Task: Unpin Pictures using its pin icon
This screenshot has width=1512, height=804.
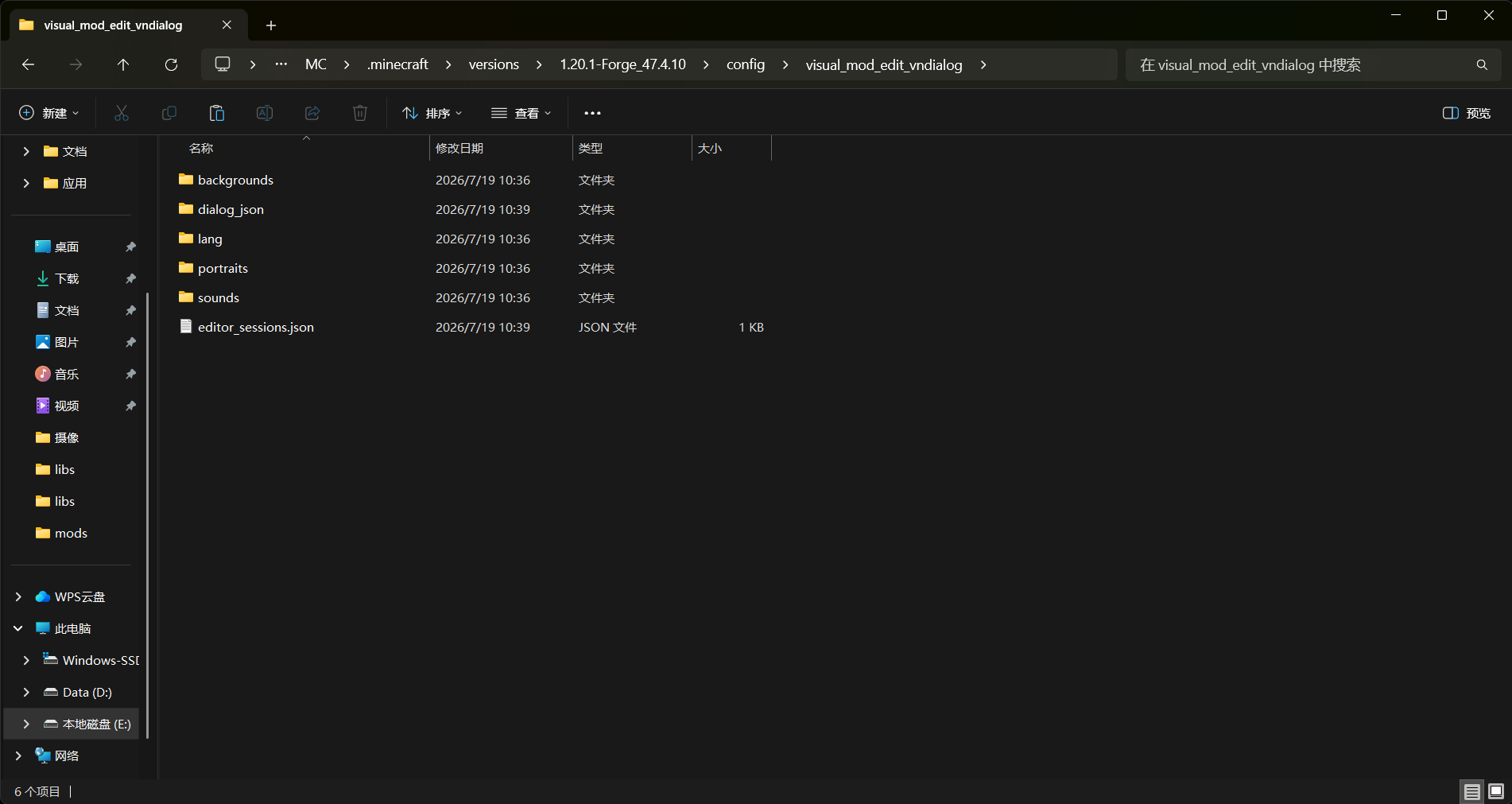Action: 131,342
